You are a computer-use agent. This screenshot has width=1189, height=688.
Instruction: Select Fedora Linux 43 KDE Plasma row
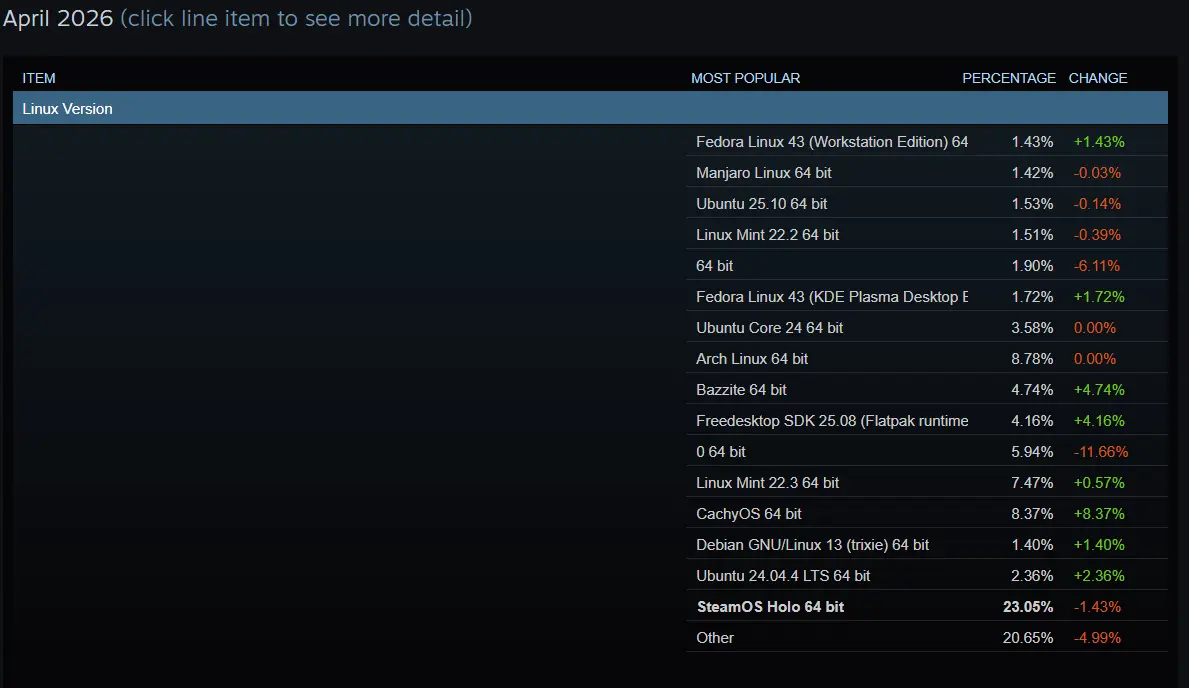point(927,297)
